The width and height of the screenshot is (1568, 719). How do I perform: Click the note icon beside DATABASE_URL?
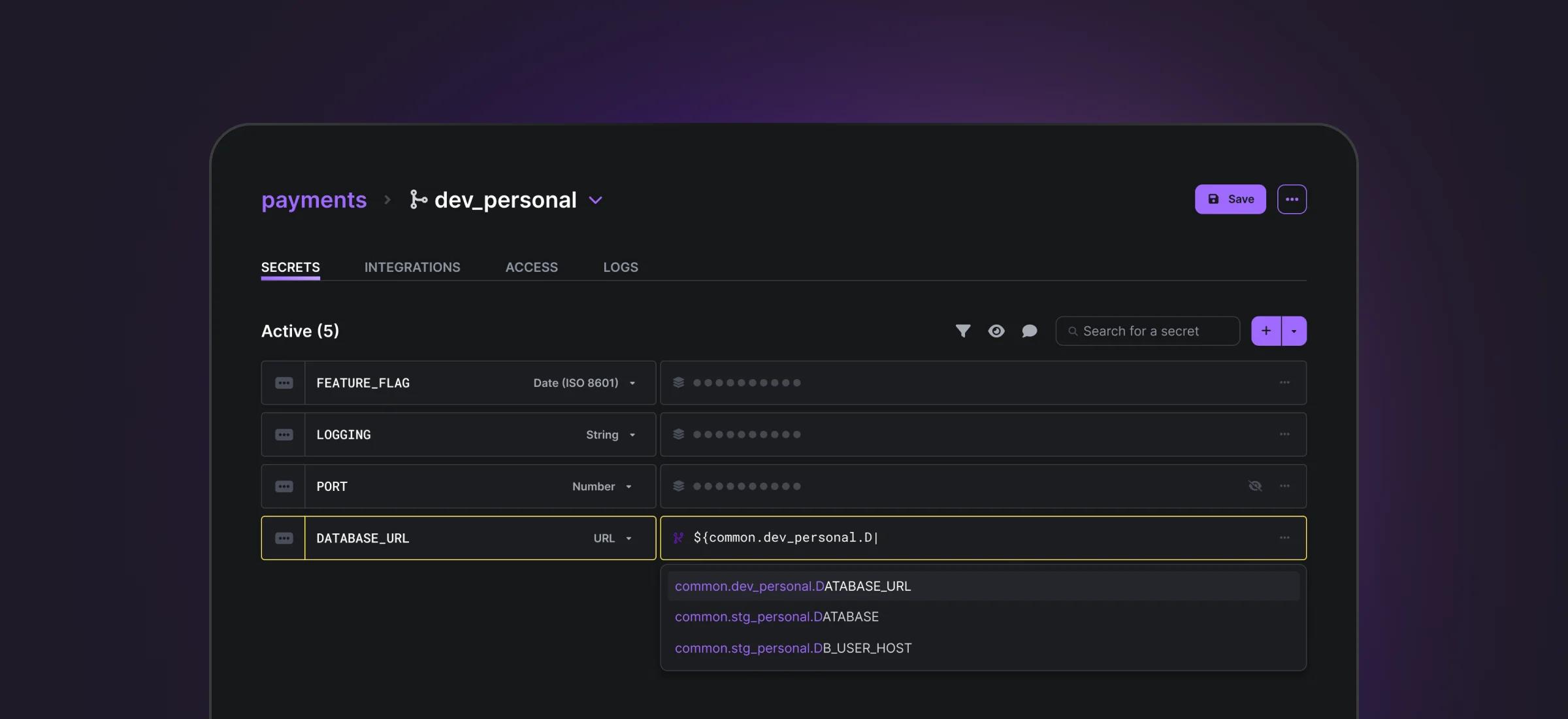[284, 538]
